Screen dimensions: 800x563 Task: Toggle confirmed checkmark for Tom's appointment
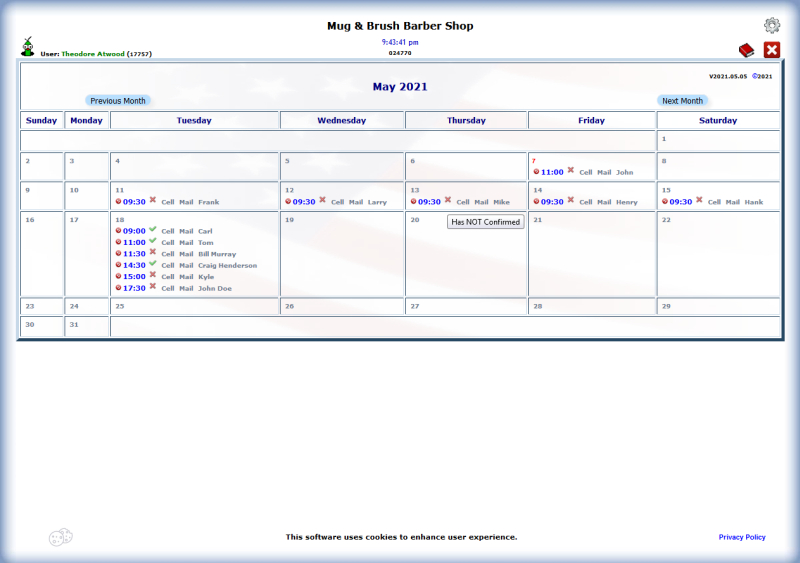[153, 241]
